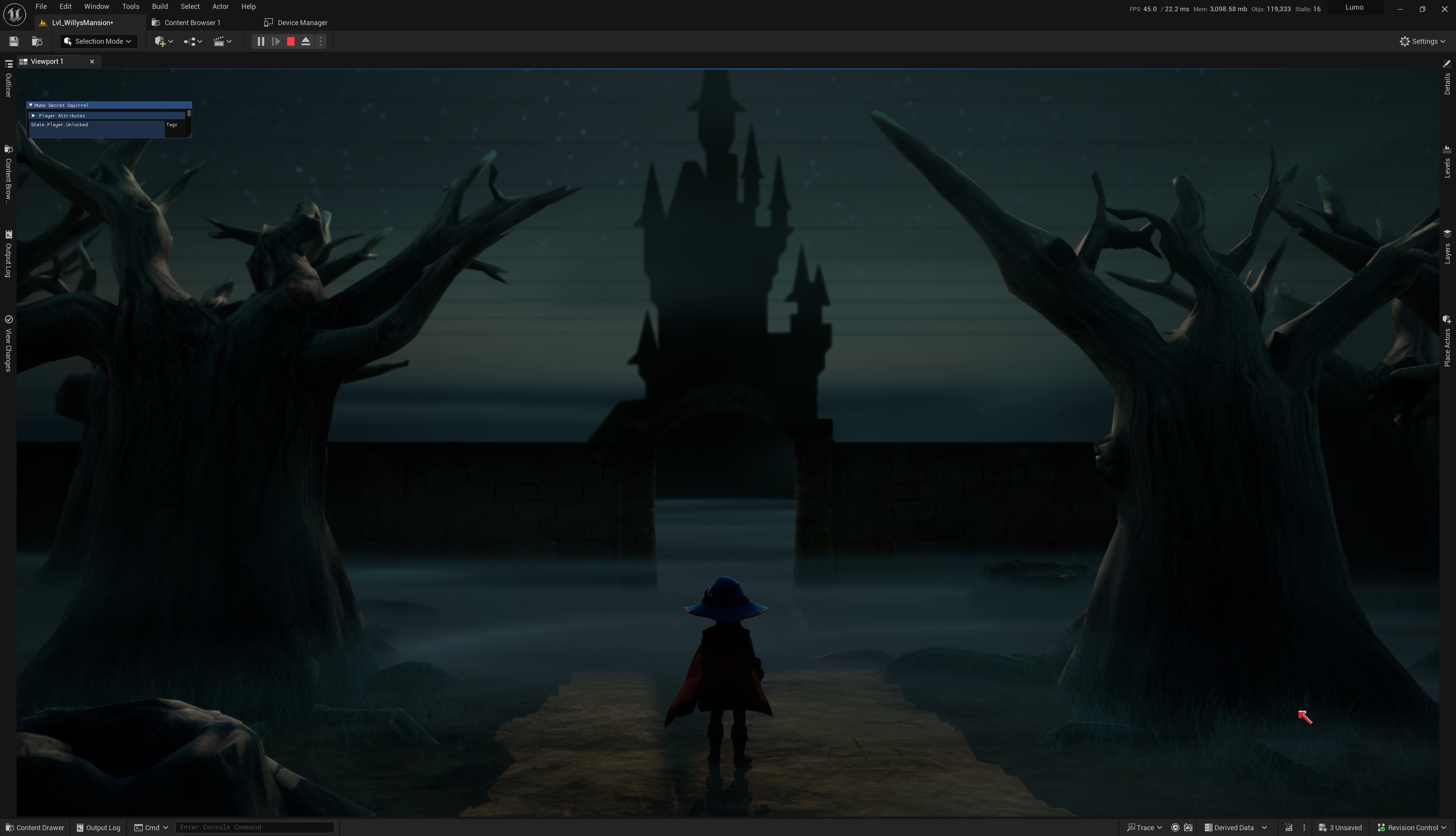The width and height of the screenshot is (1456, 836).
Task: Toggle the Trace data channels icon
Action: coord(1175,827)
